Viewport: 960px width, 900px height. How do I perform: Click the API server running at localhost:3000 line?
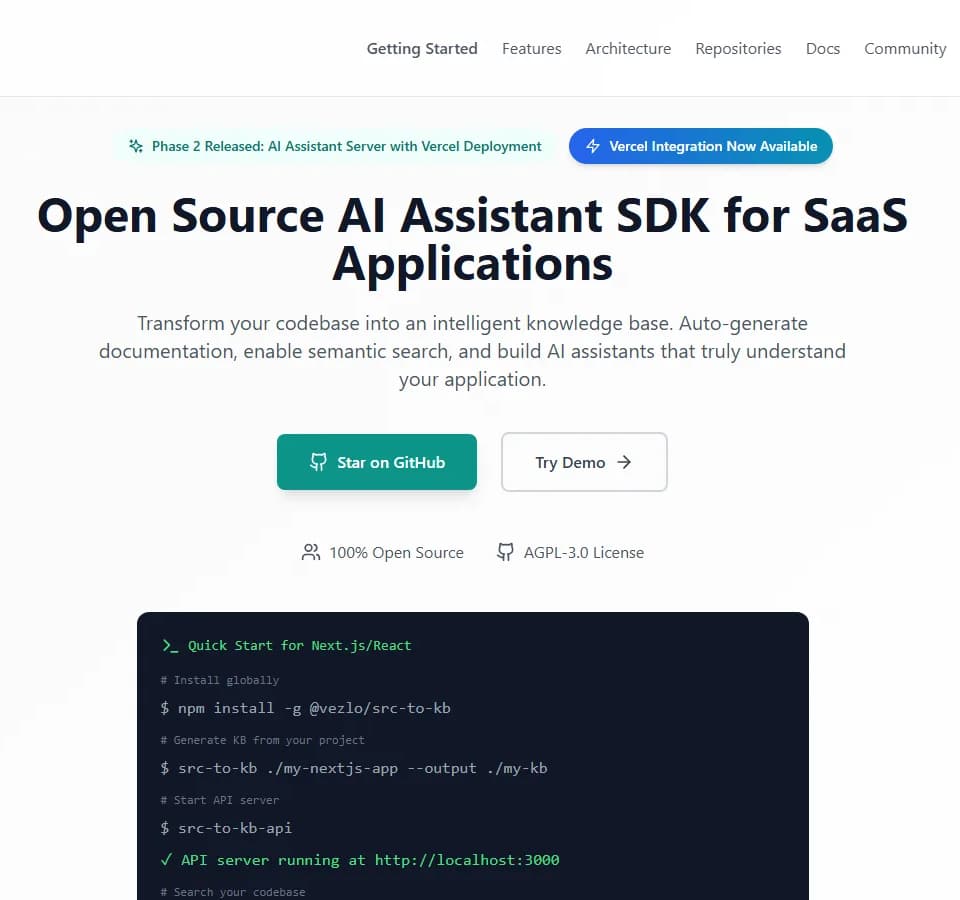(x=360, y=860)
